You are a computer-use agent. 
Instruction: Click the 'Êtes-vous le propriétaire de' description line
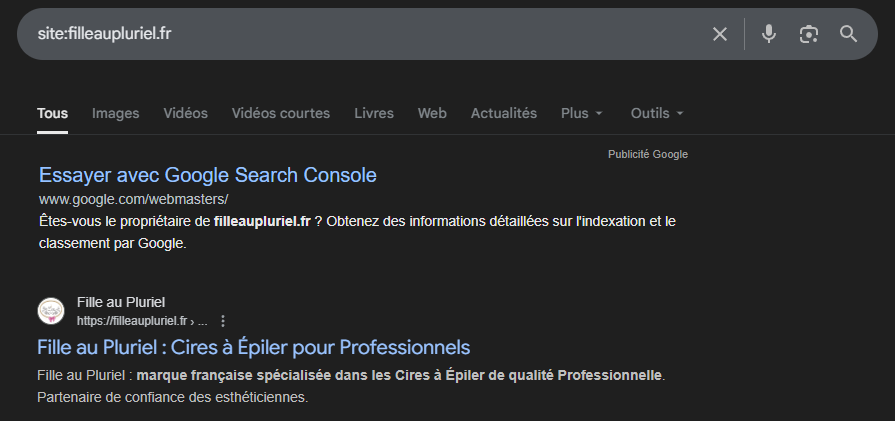357,221
